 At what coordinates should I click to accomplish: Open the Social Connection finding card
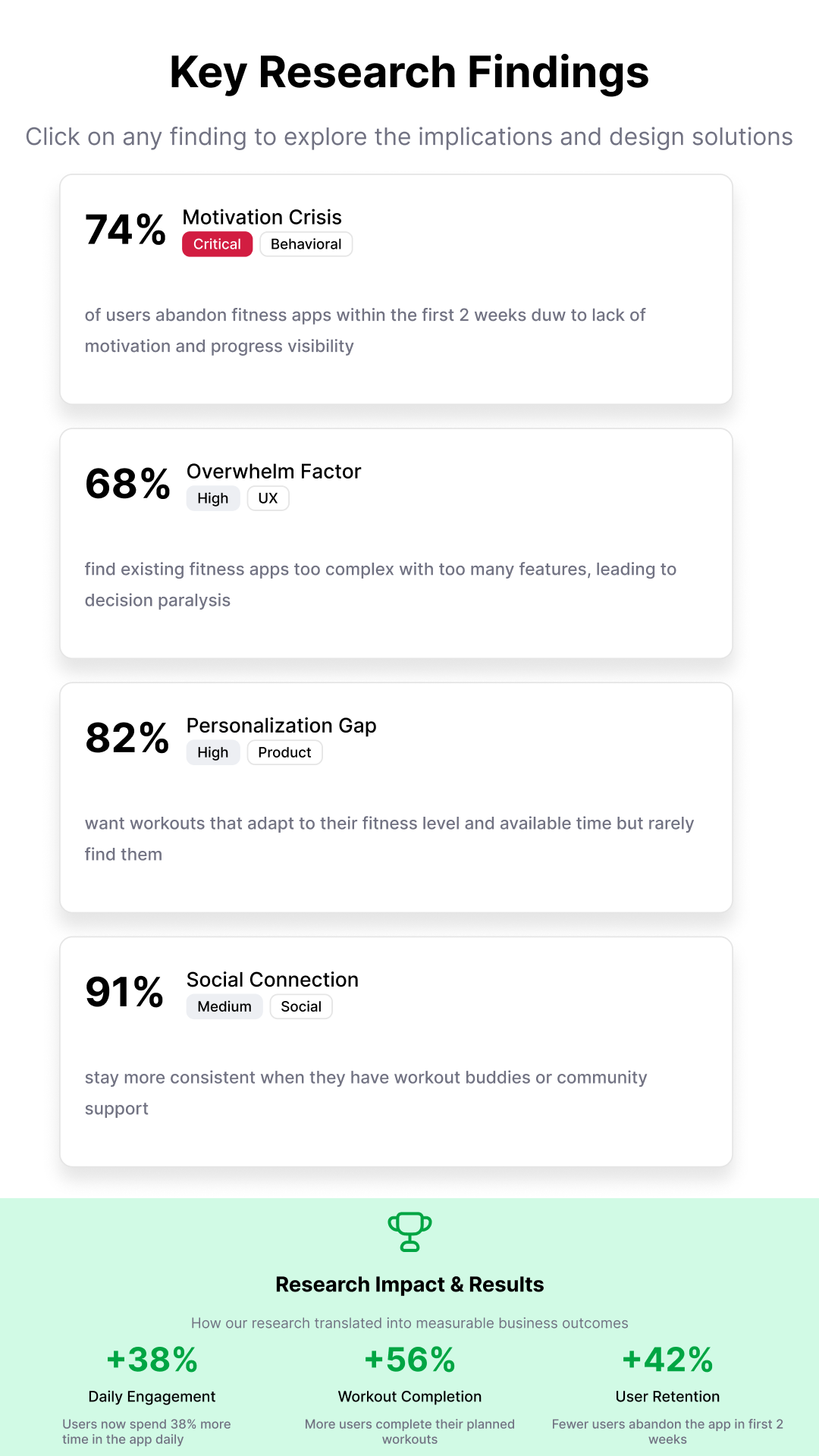(x=396, y=1051)
